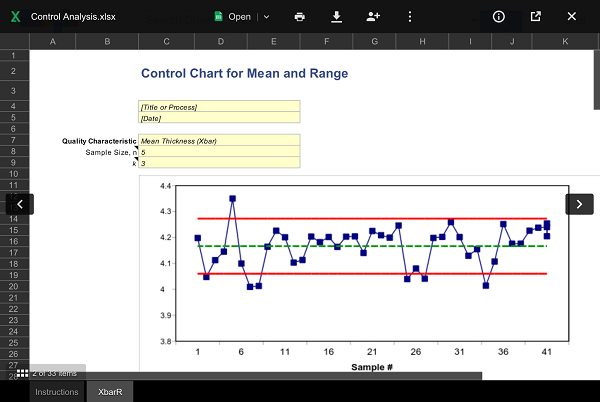Select the column D header
600x402 pixels.
pyautogui.click(x=220, y=41)
